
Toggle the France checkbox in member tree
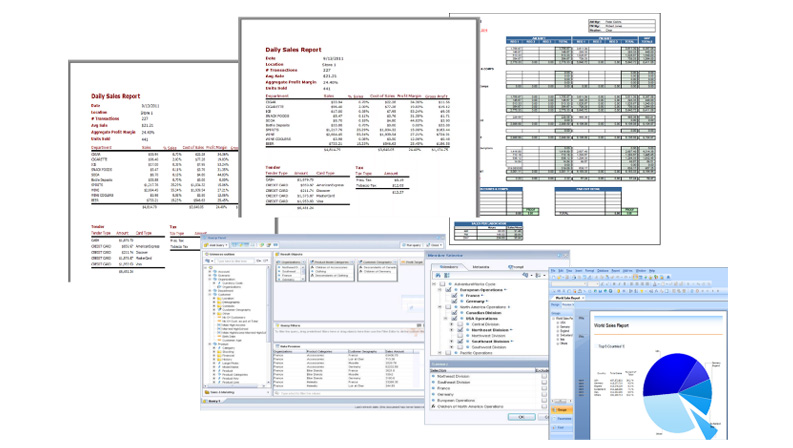(x=454, y=295)
